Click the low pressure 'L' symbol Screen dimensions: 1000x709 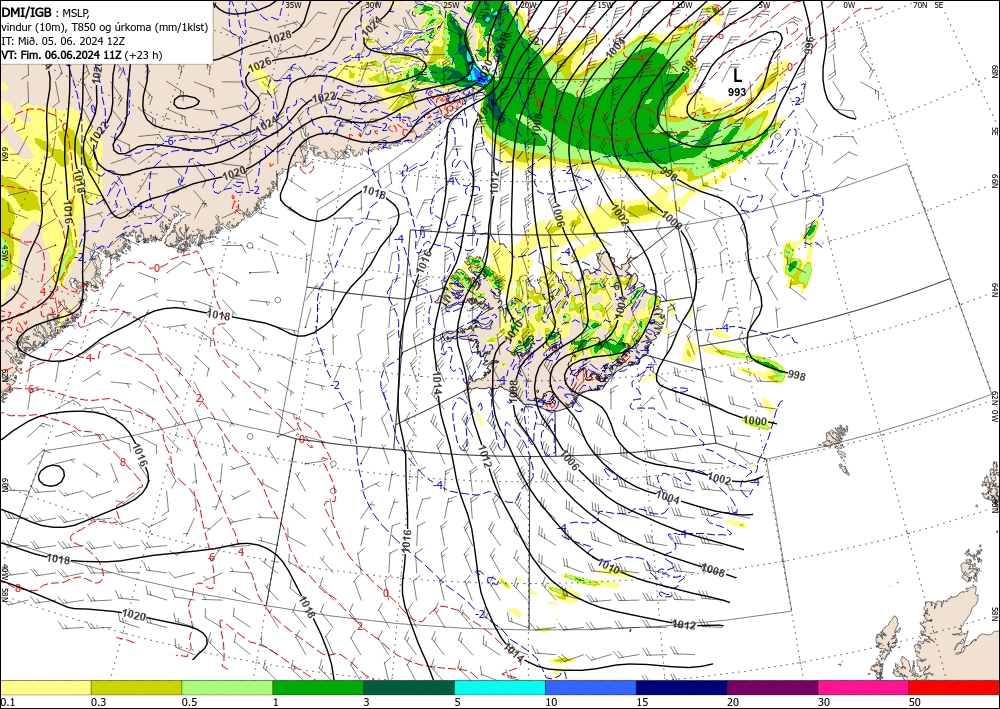737,75
